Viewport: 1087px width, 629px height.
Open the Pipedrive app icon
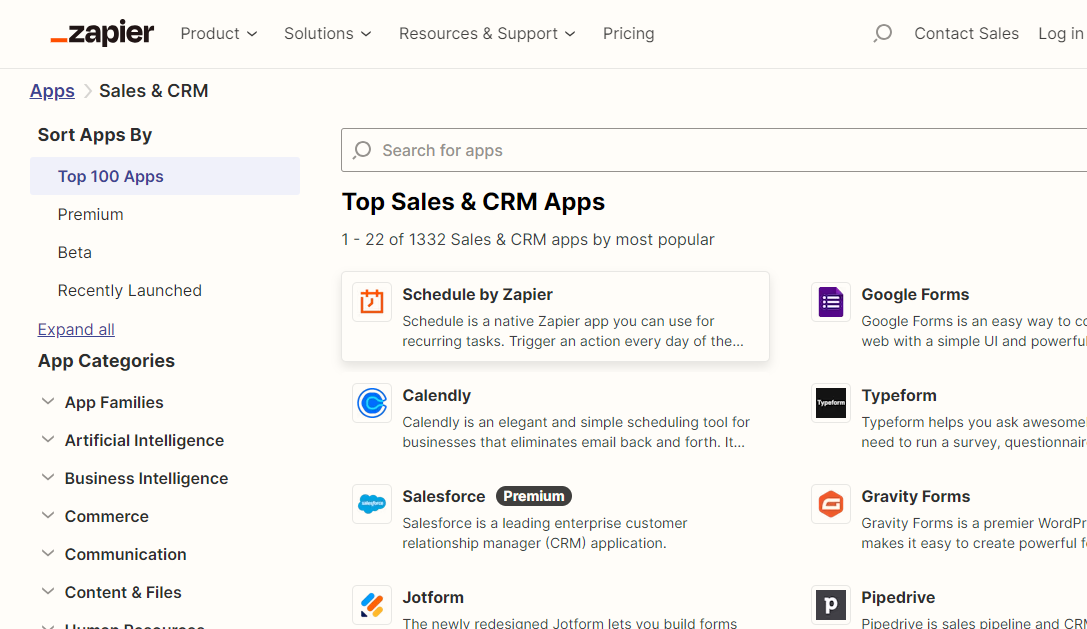pyautogui.click(x=831, y=605)
